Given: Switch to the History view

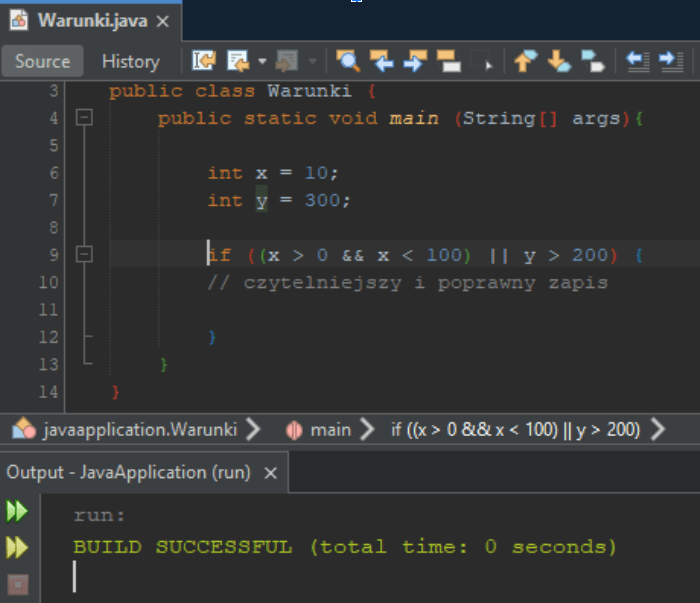Looking at the screenshot, I should (x=130, y=61).
